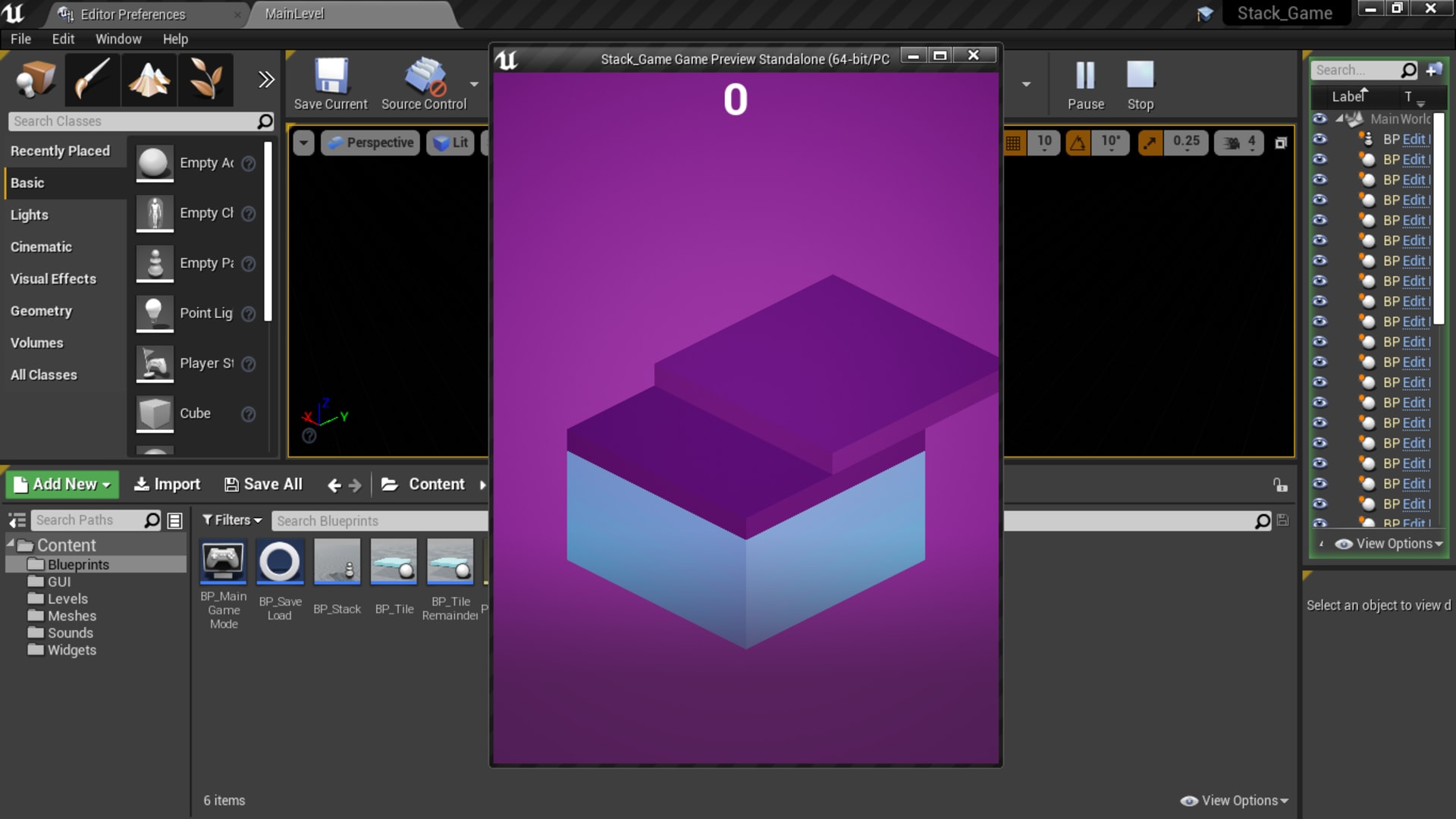Open Source Control settings
Viewport: 1456px width, 819px height.
pos(425,83)
